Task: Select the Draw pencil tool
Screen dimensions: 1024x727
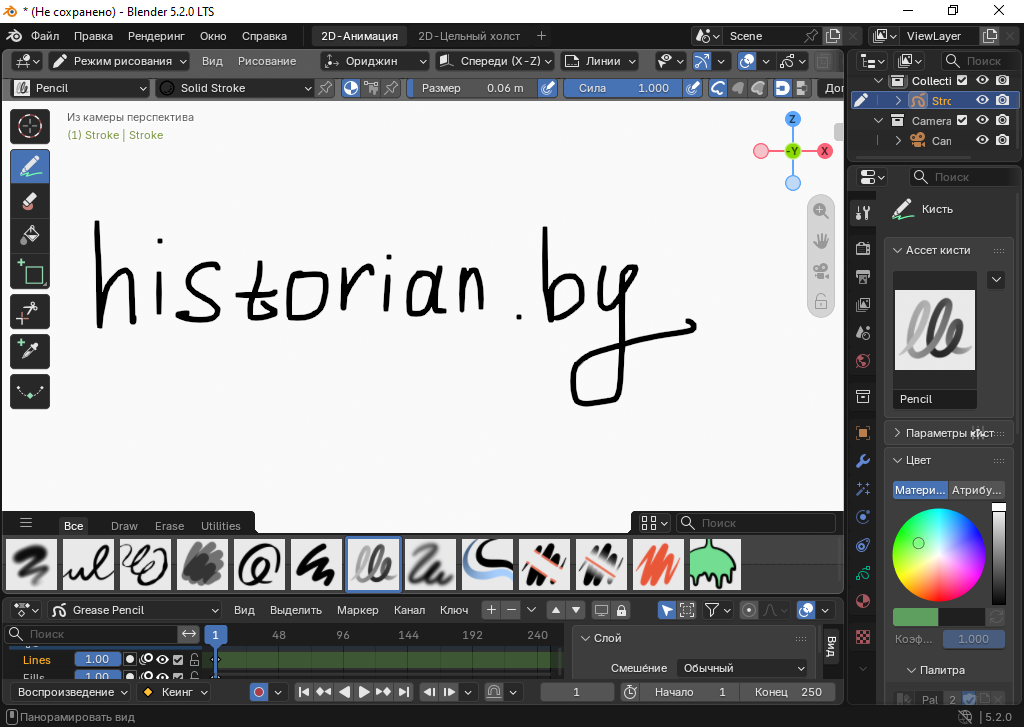Action: click(30, 167)
